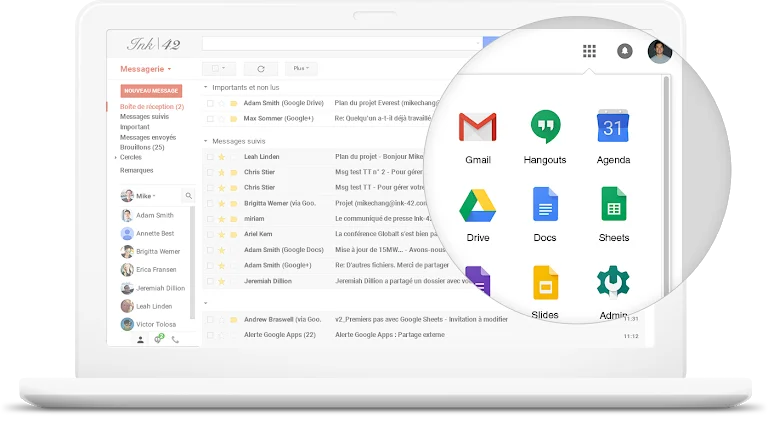Viewport: 768px width, 428px height.
Task: Toggle the star on Chris Stier's first email
Action: pos(222,172)
